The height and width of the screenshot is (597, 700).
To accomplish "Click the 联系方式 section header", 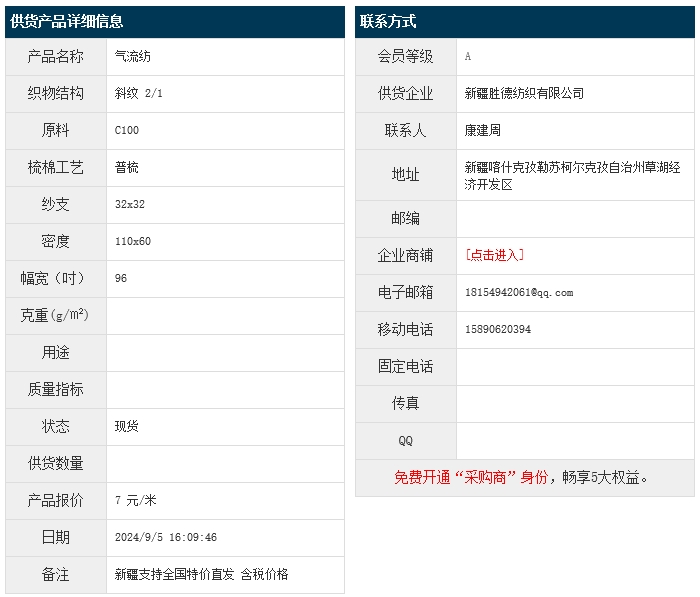I will [x=388, y=21].
